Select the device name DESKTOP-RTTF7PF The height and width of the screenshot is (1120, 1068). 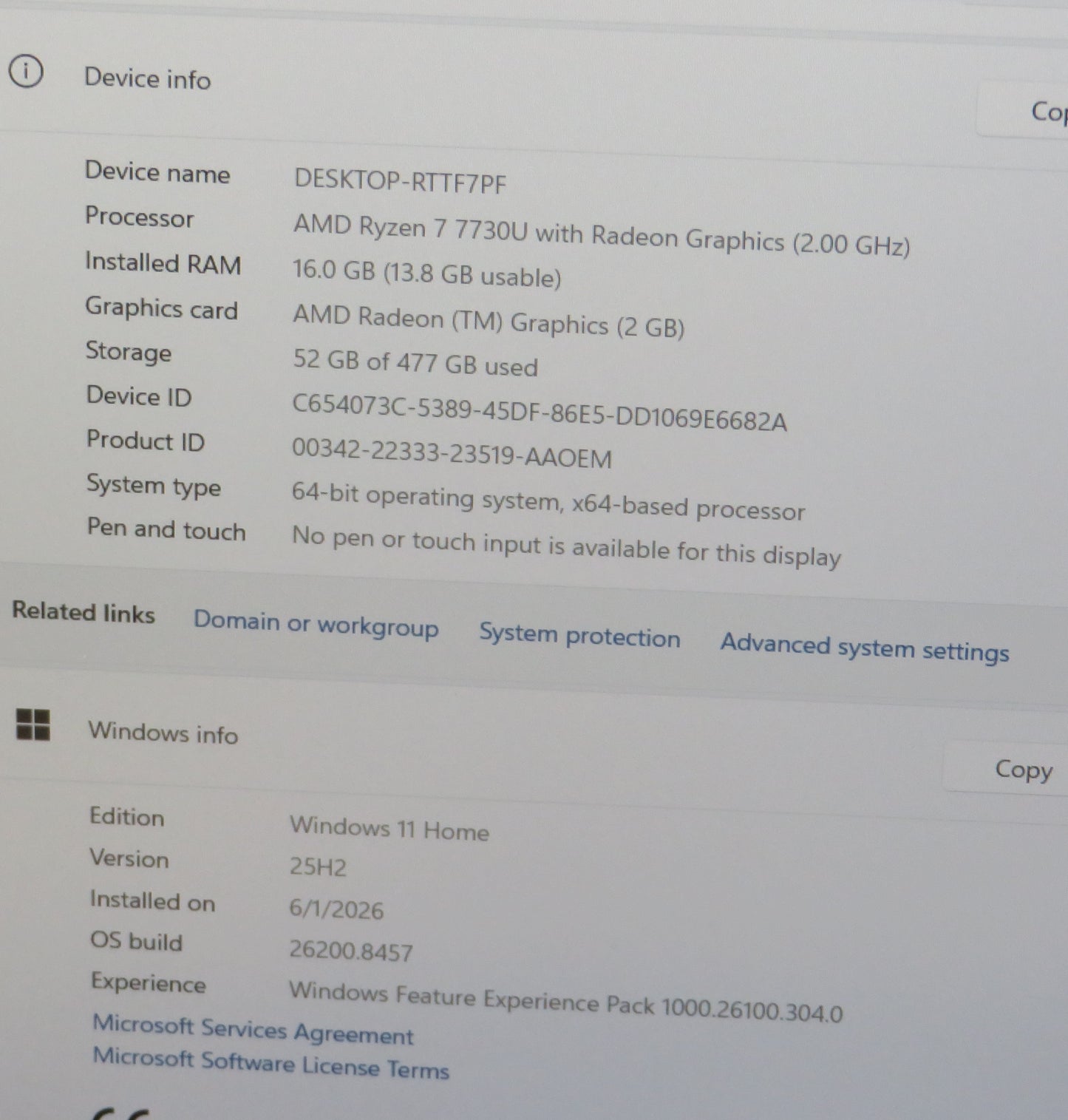pyautogui.click(x=400, y=181)
